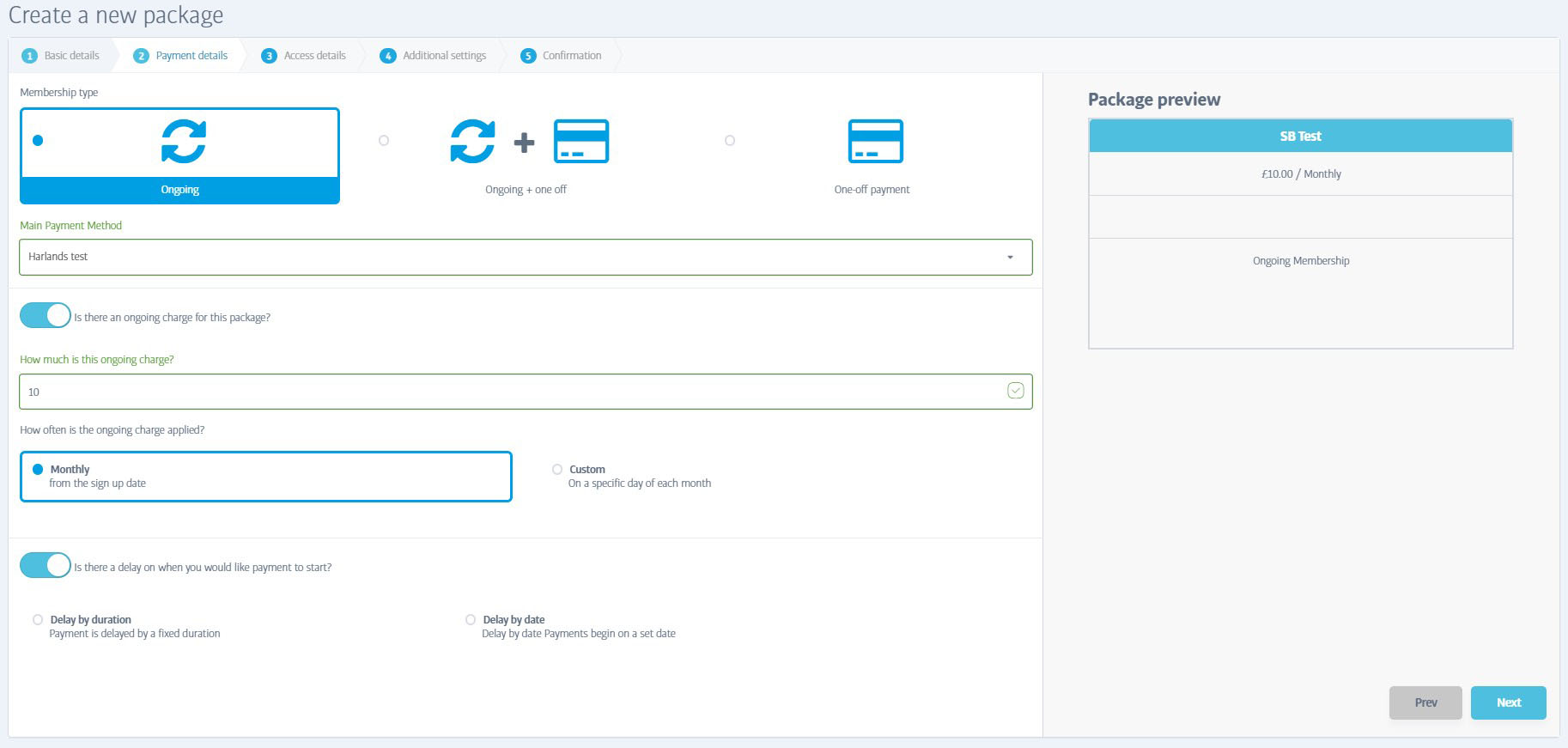Viewport: 1568px width, 748px height.
Task: Click 'from the sign up date' text
Action: (x=98, y=483)
